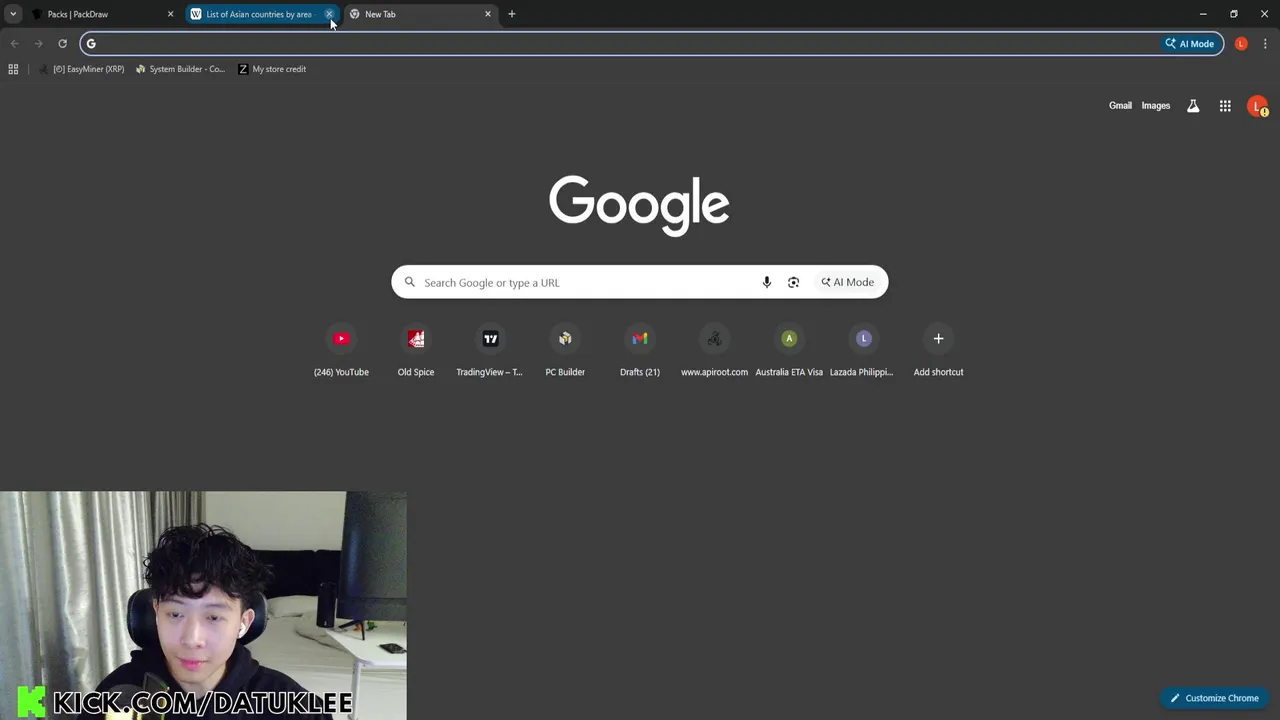Go back with the back arrow
This screenshot has width=1280, height=720.
[x=14, y=43]
